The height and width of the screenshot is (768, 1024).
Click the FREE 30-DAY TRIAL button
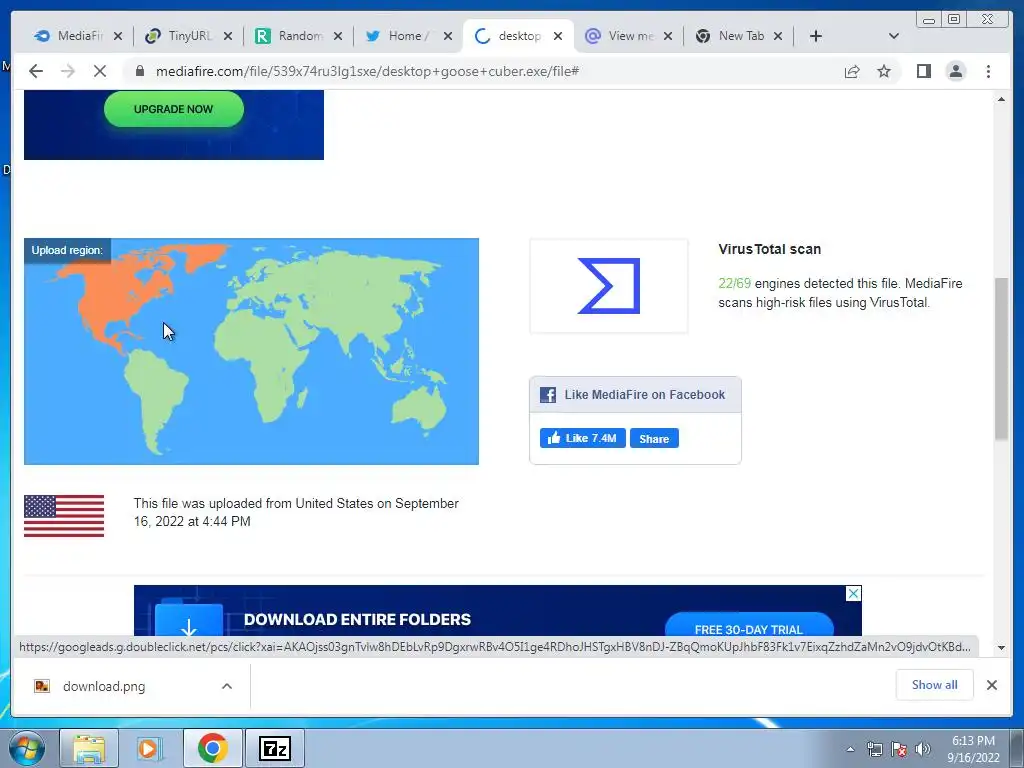coord(749,624)
